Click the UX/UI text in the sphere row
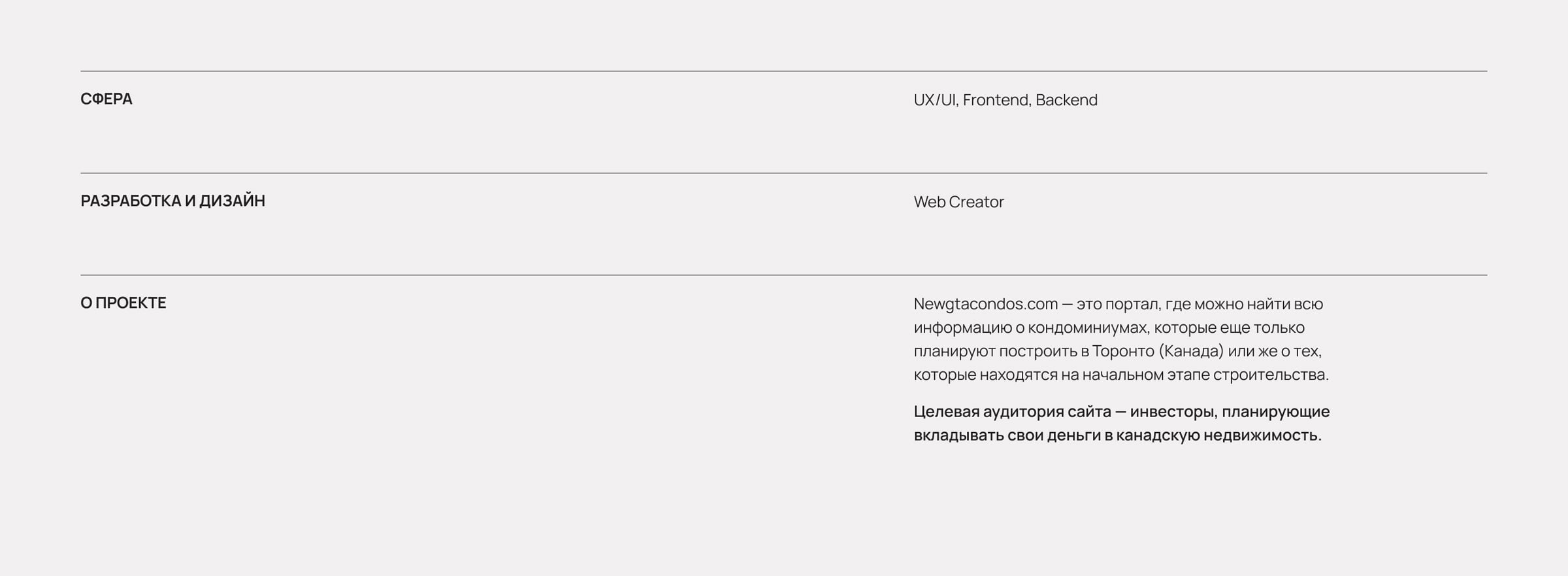Image resolution: width=1568 pixels, height=576 pixels. click(x=936, y=100)
